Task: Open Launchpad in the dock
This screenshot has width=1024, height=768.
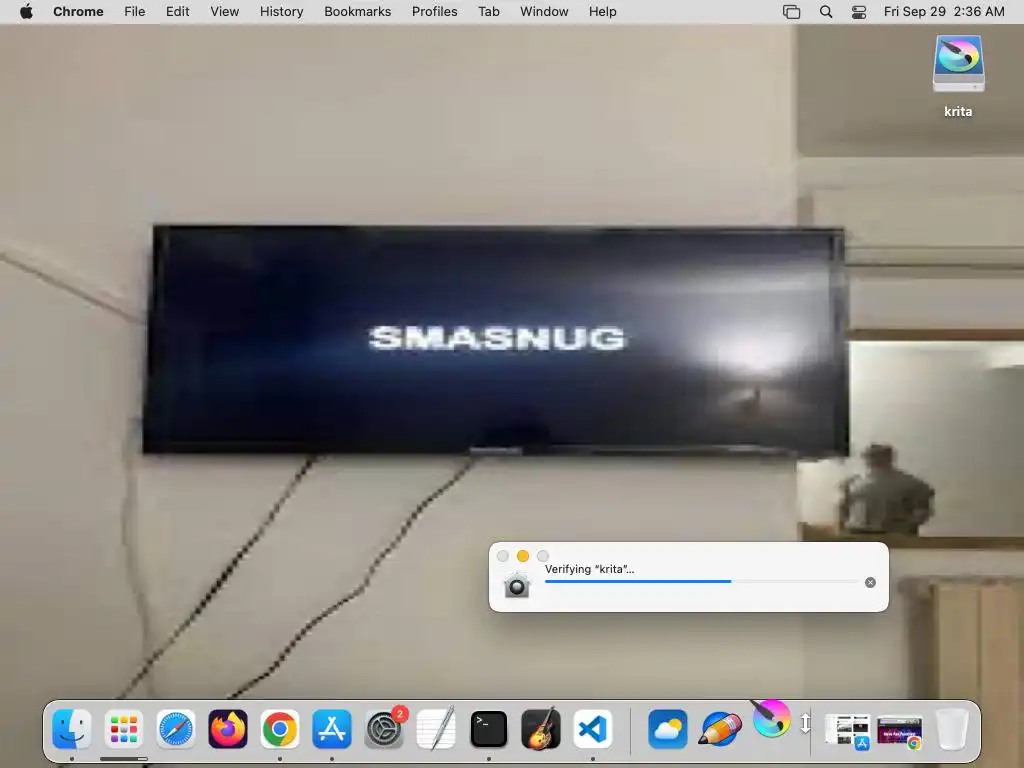Action: tap(123, 729)
